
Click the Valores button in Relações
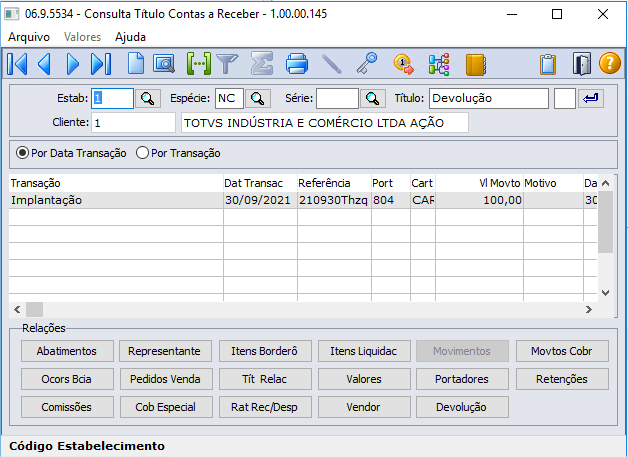(x=364, y=379)
